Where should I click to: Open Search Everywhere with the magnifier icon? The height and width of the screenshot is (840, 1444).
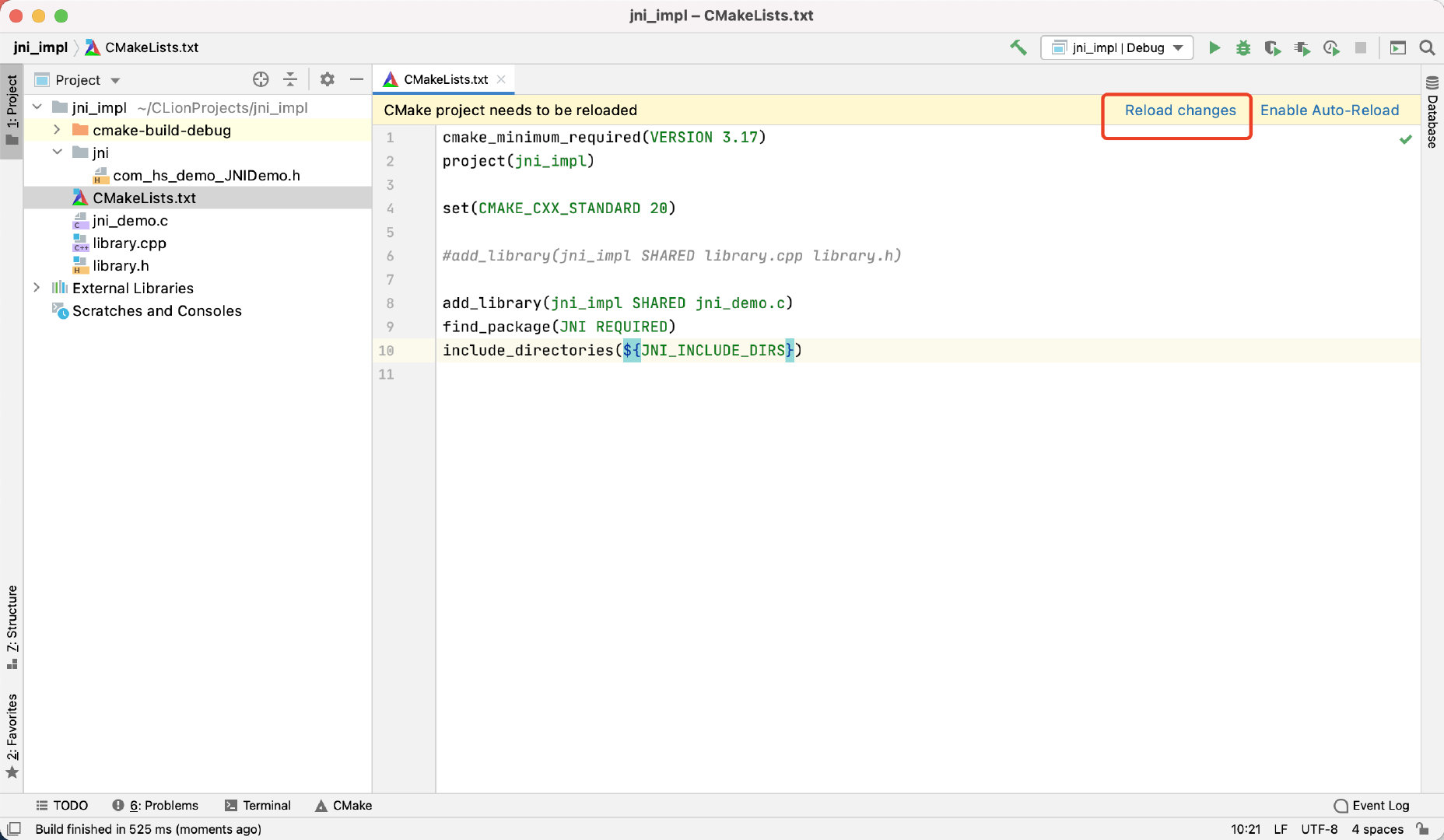click(x=1428, y=47)
